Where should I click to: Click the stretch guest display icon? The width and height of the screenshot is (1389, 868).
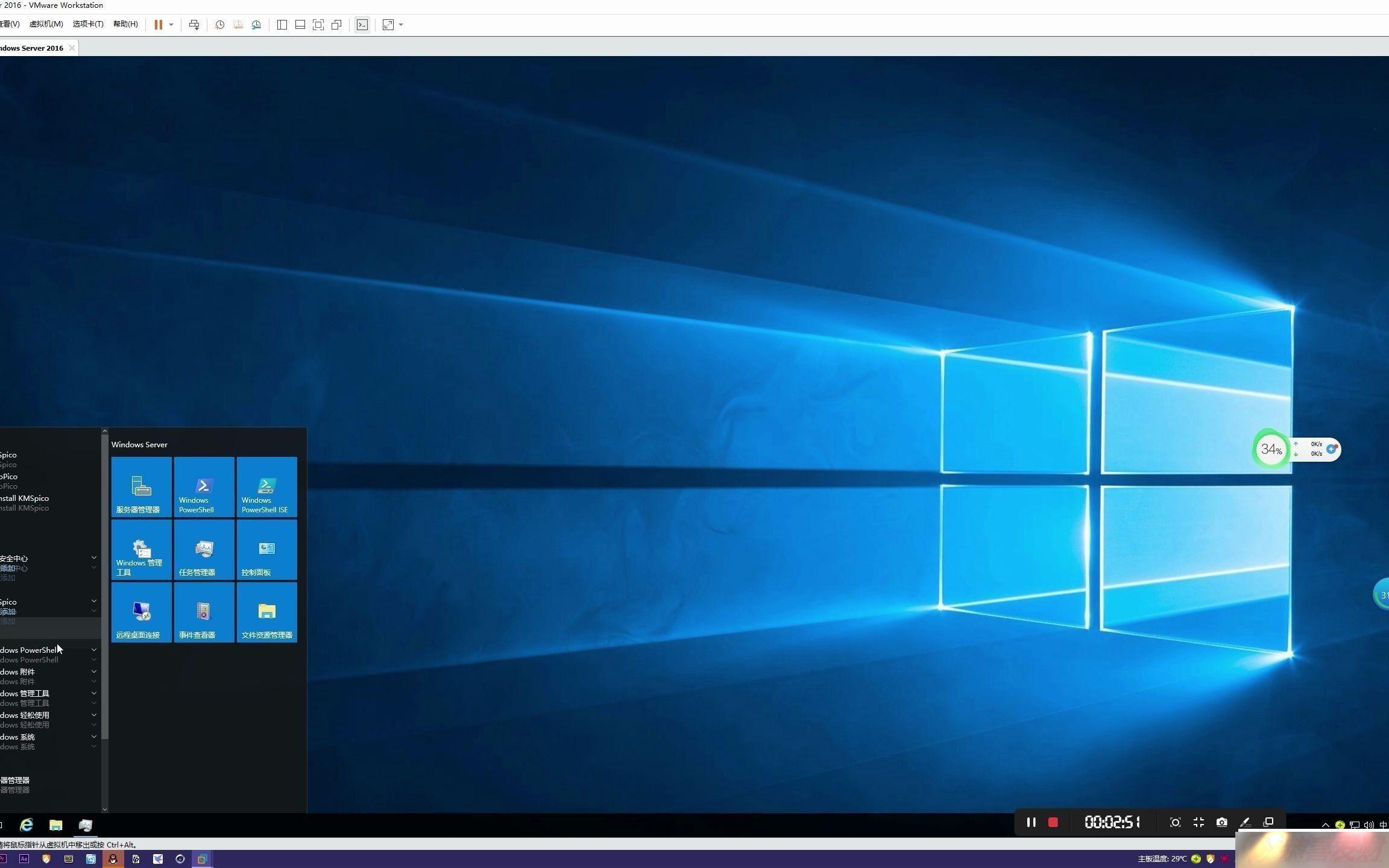coord(388,25)
